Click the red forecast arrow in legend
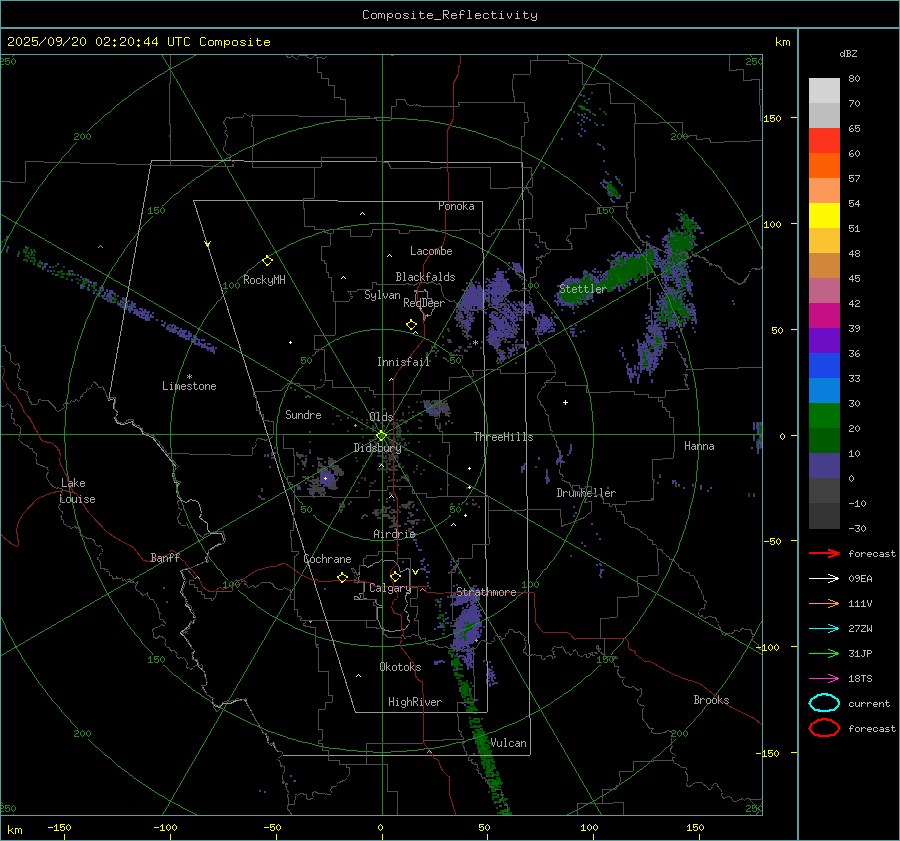900x841 pixels. coord(824,553)
